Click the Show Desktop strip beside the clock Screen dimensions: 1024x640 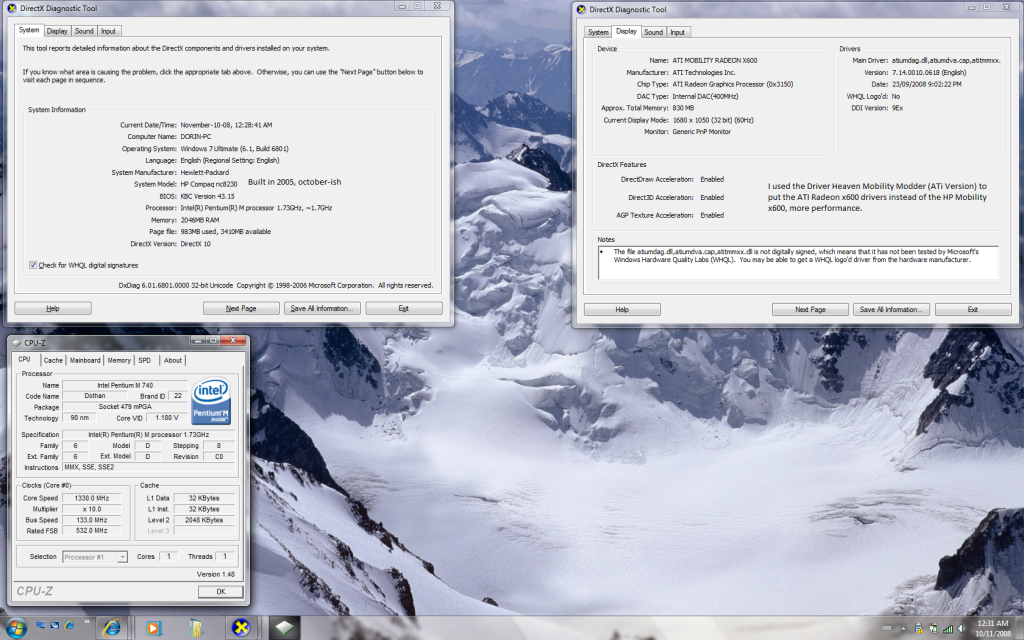[x=1019, y=628]
